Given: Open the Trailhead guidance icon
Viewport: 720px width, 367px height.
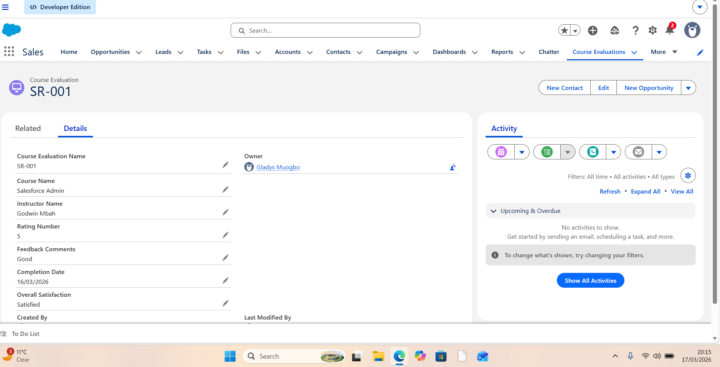Looking at the screenshot, I should (x=614, y=30).
